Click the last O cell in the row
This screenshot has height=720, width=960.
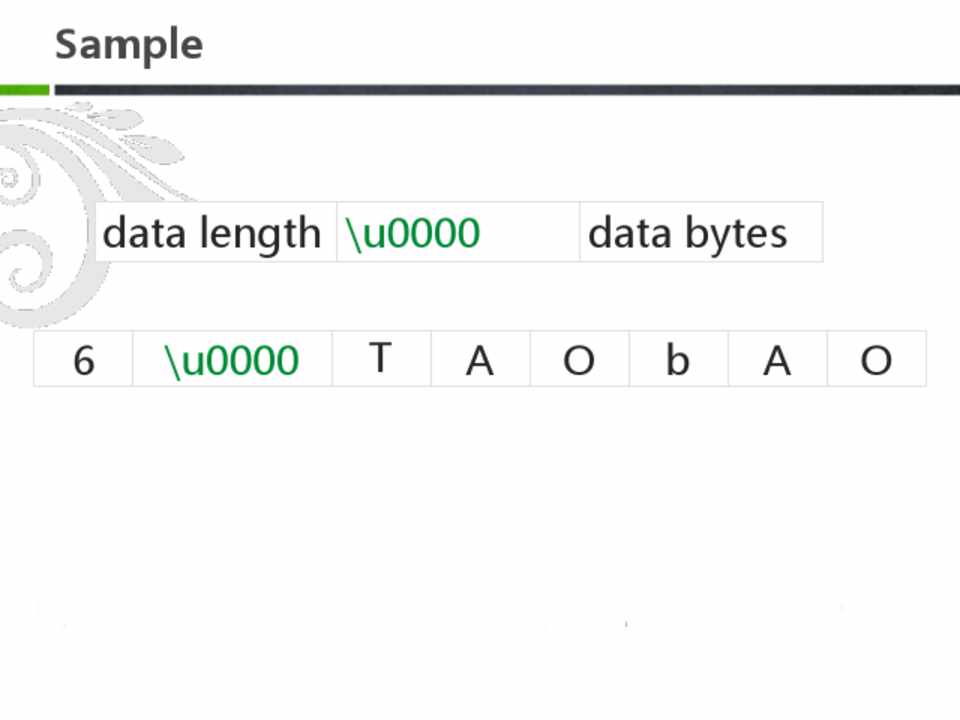pos(876,360)
